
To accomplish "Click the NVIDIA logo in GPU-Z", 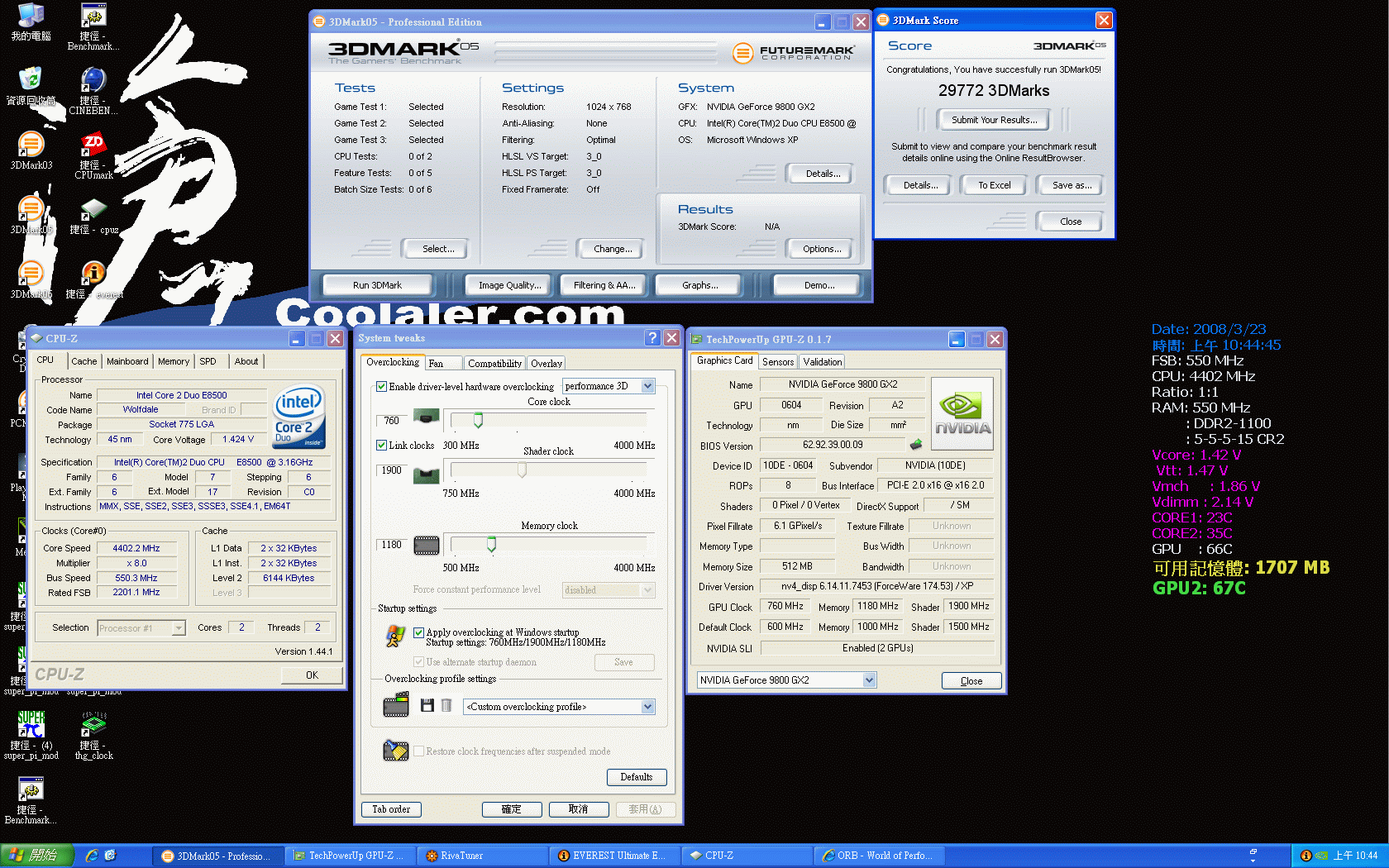I will [962, 413].
